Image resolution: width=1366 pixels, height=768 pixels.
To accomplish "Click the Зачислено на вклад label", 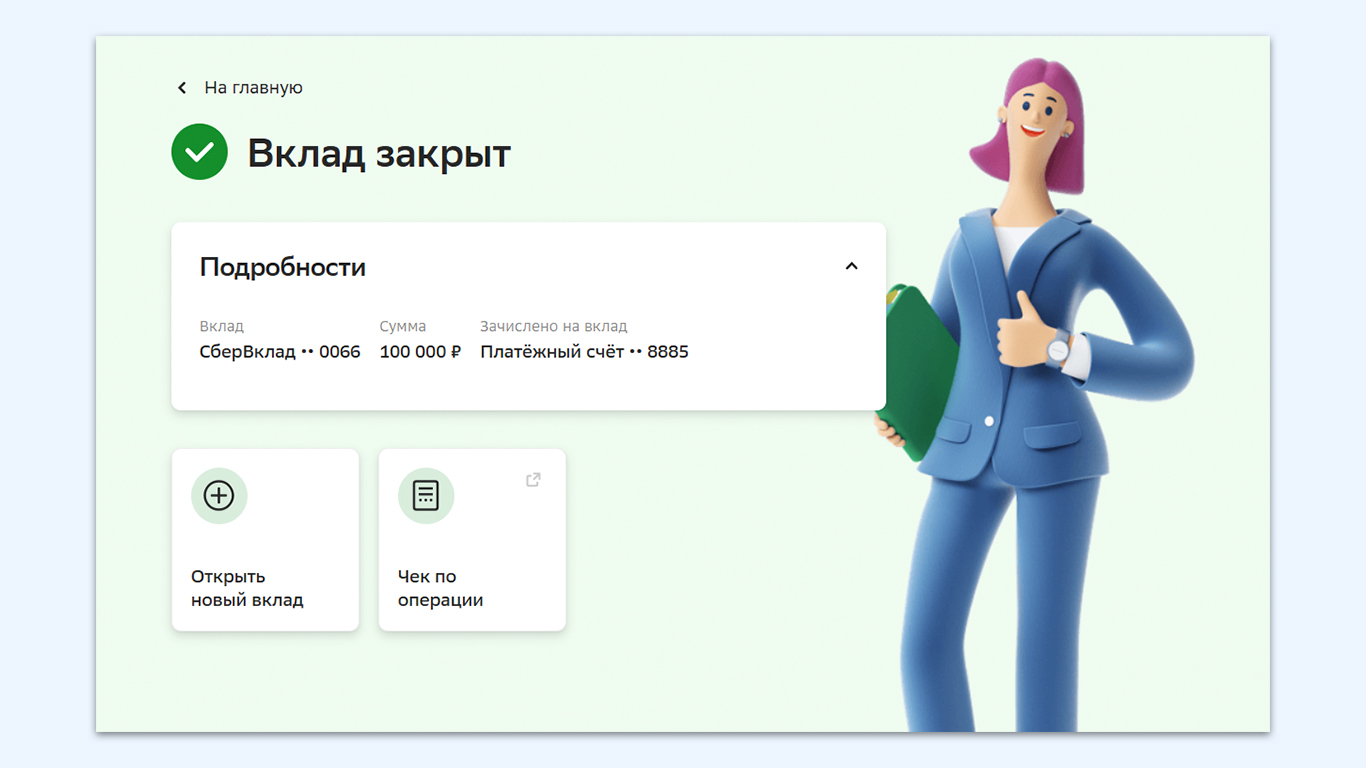I will tap(554, 326).
